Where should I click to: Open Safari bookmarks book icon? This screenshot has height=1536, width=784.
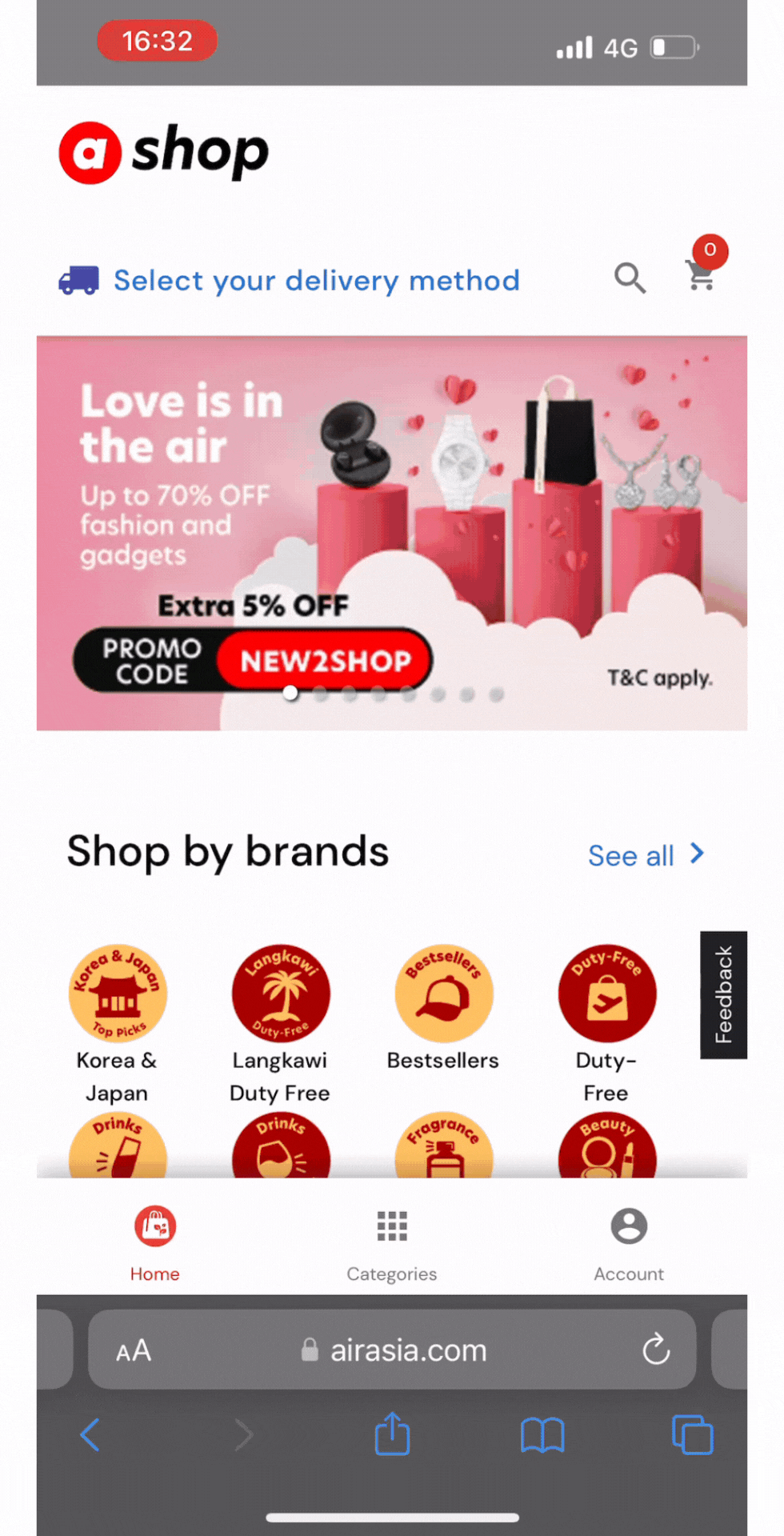(542, 1435)
